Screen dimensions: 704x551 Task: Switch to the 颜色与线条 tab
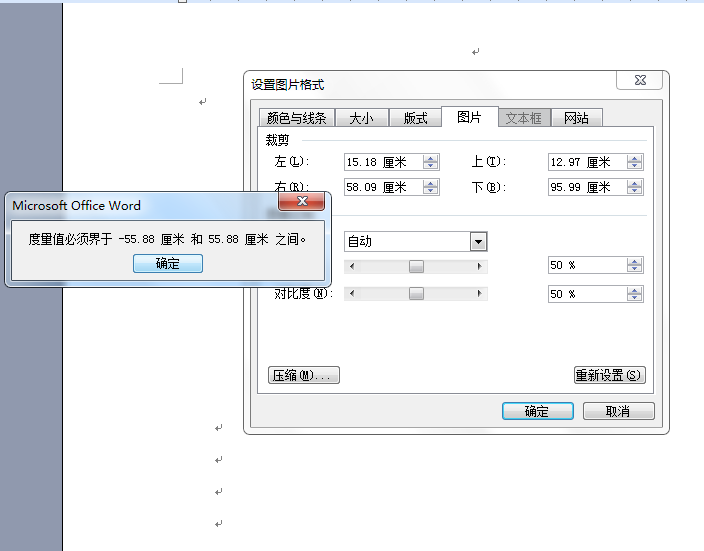click(x=296, y=118)
